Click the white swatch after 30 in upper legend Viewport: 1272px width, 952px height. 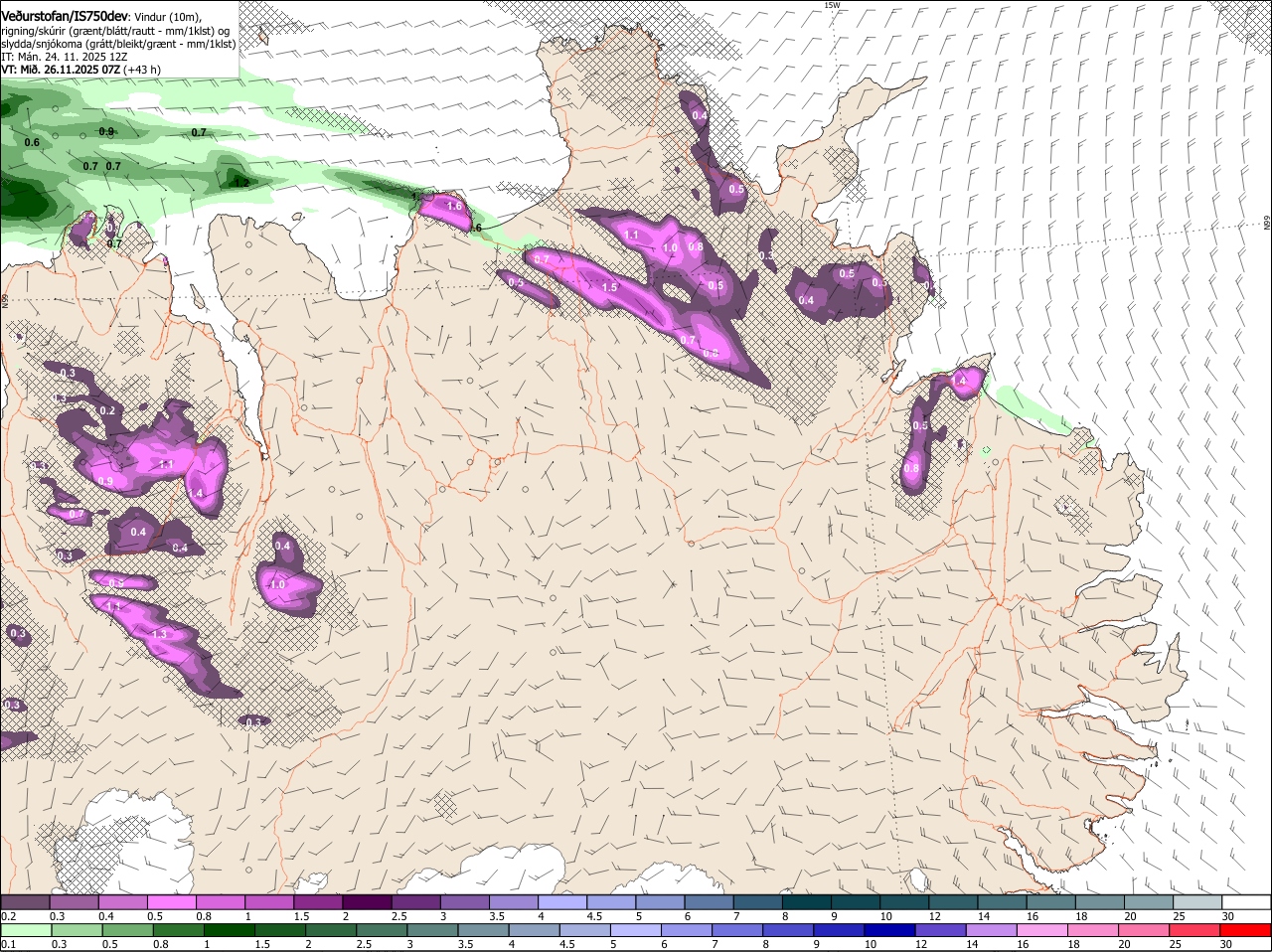click(x=1246, y=902)
